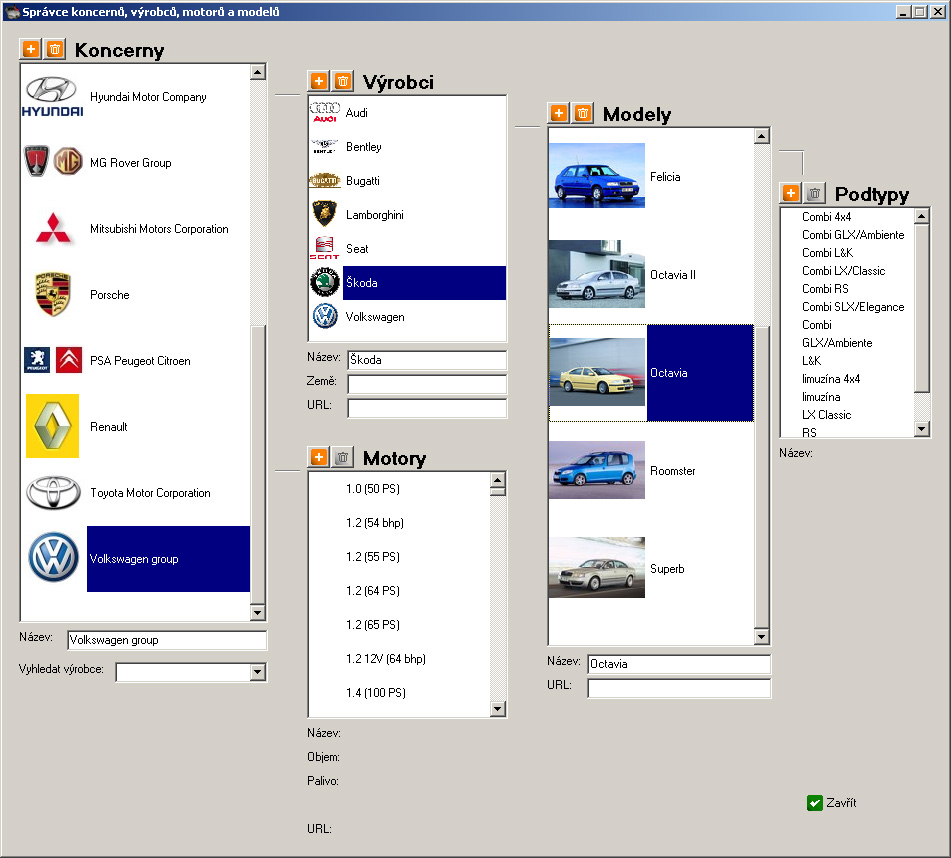Click Modely list scroll down arrow
Screen dimensions: 951x858
(x=762, y=637)
